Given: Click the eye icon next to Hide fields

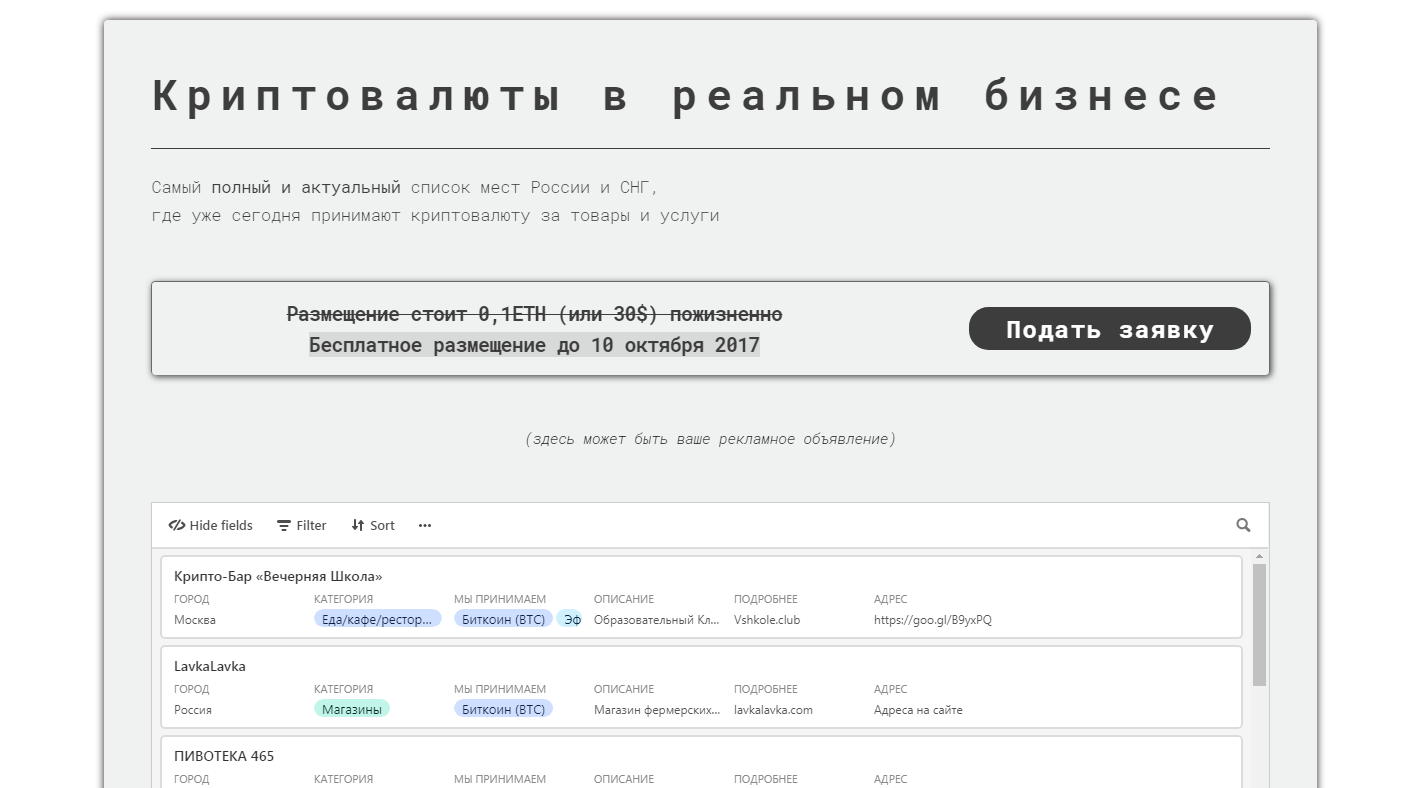Looking at the screenshot, I should click(177, 525).
